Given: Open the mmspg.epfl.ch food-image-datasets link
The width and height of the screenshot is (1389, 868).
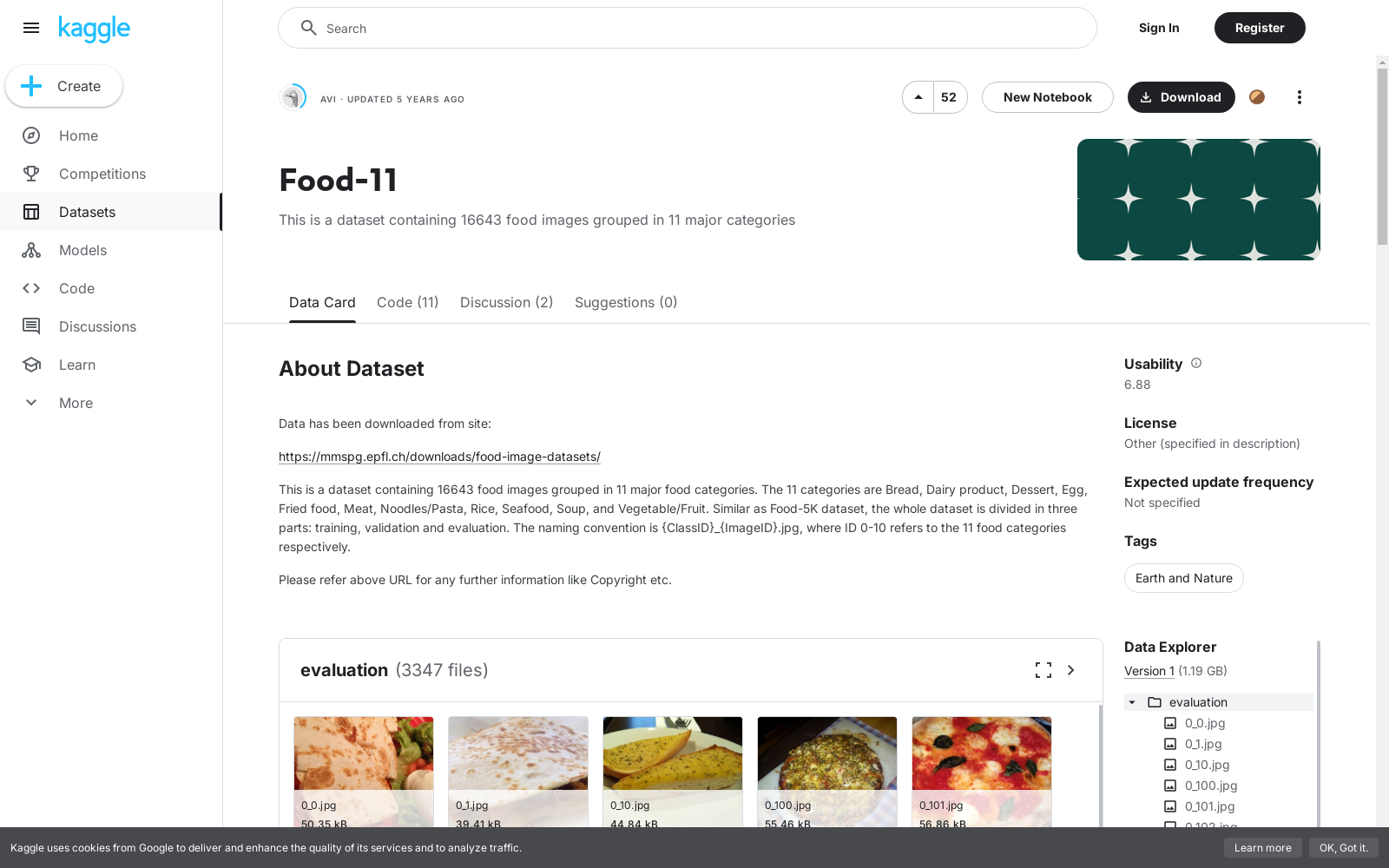Looking at the screenshot, I should click(x=439, y=457).
